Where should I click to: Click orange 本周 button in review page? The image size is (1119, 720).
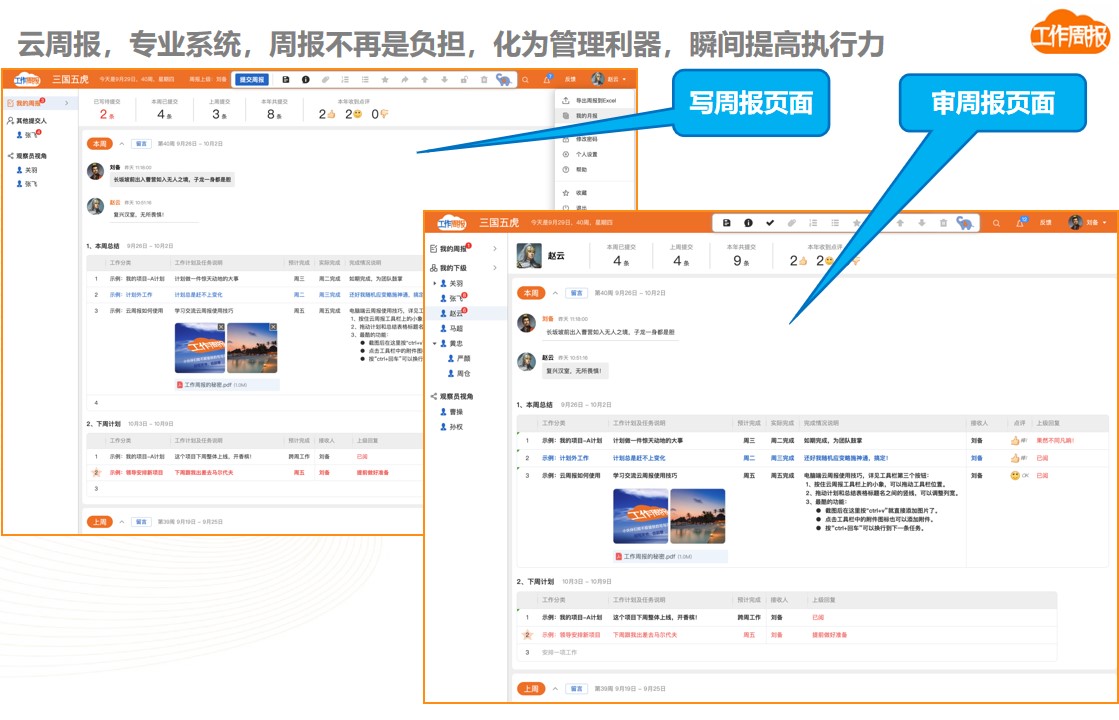tap(531, 293)
